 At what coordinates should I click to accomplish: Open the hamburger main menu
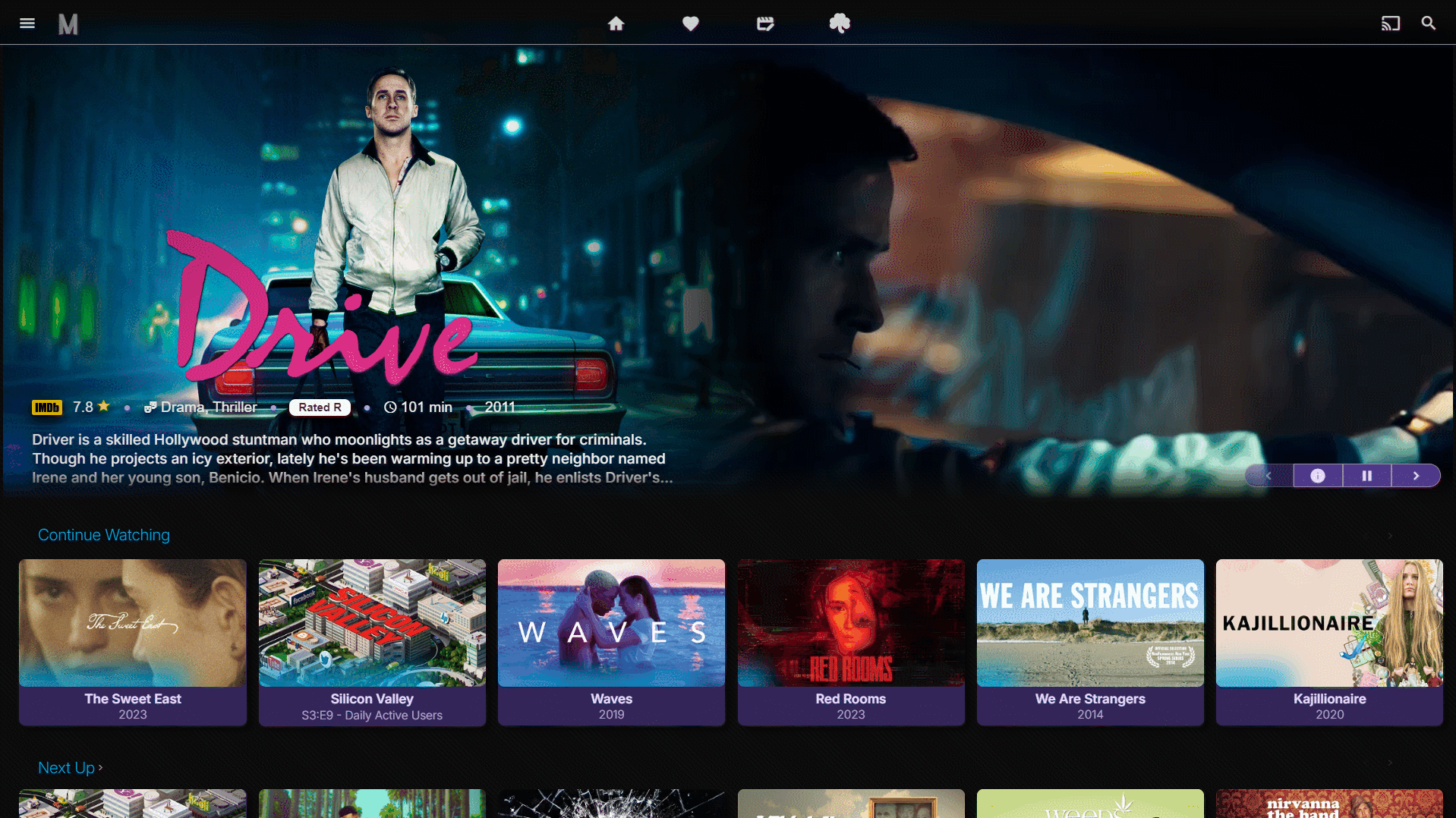tap(27, 24)
